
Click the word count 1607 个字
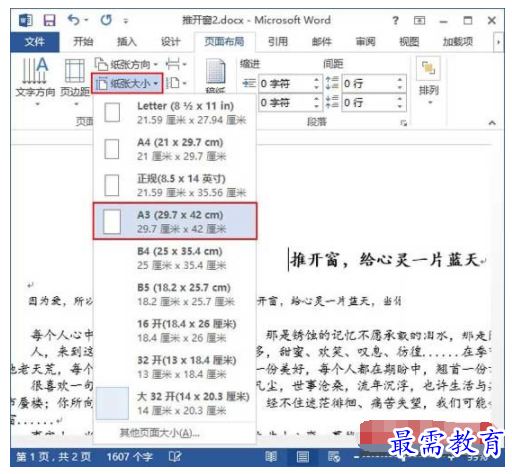[x=130, y=457]
